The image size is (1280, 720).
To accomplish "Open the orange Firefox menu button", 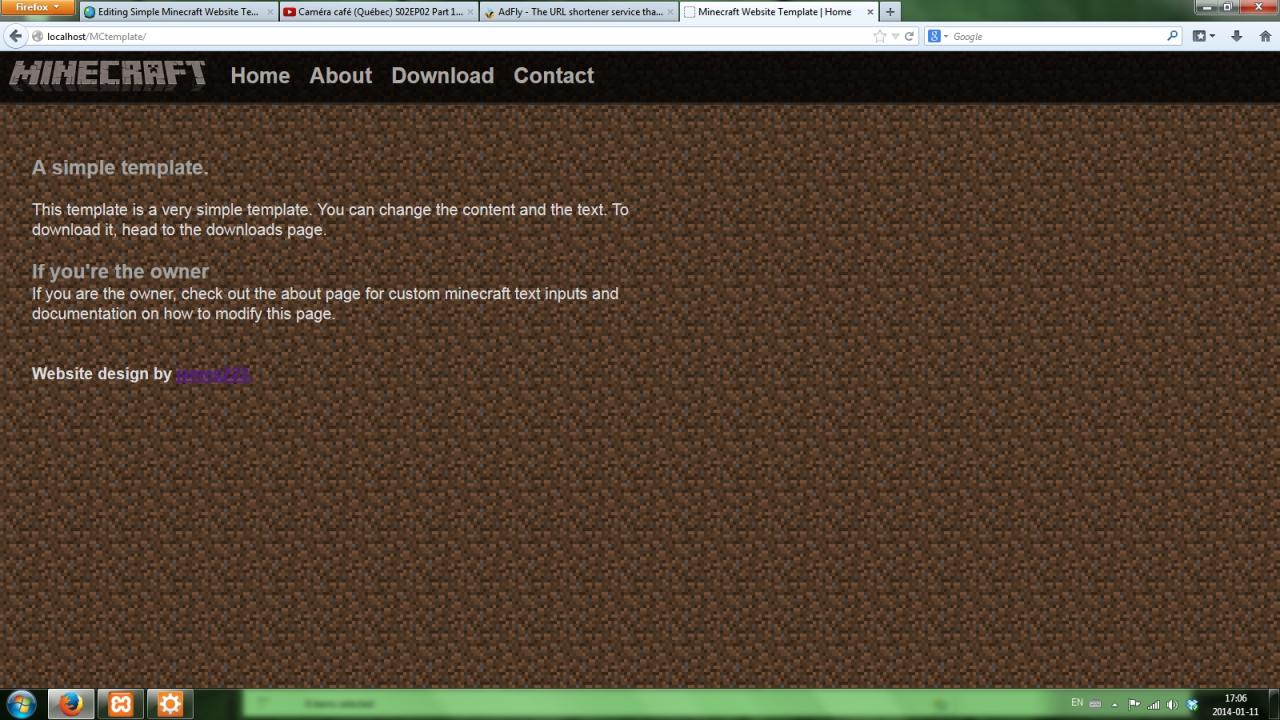I will click(37, 6).
